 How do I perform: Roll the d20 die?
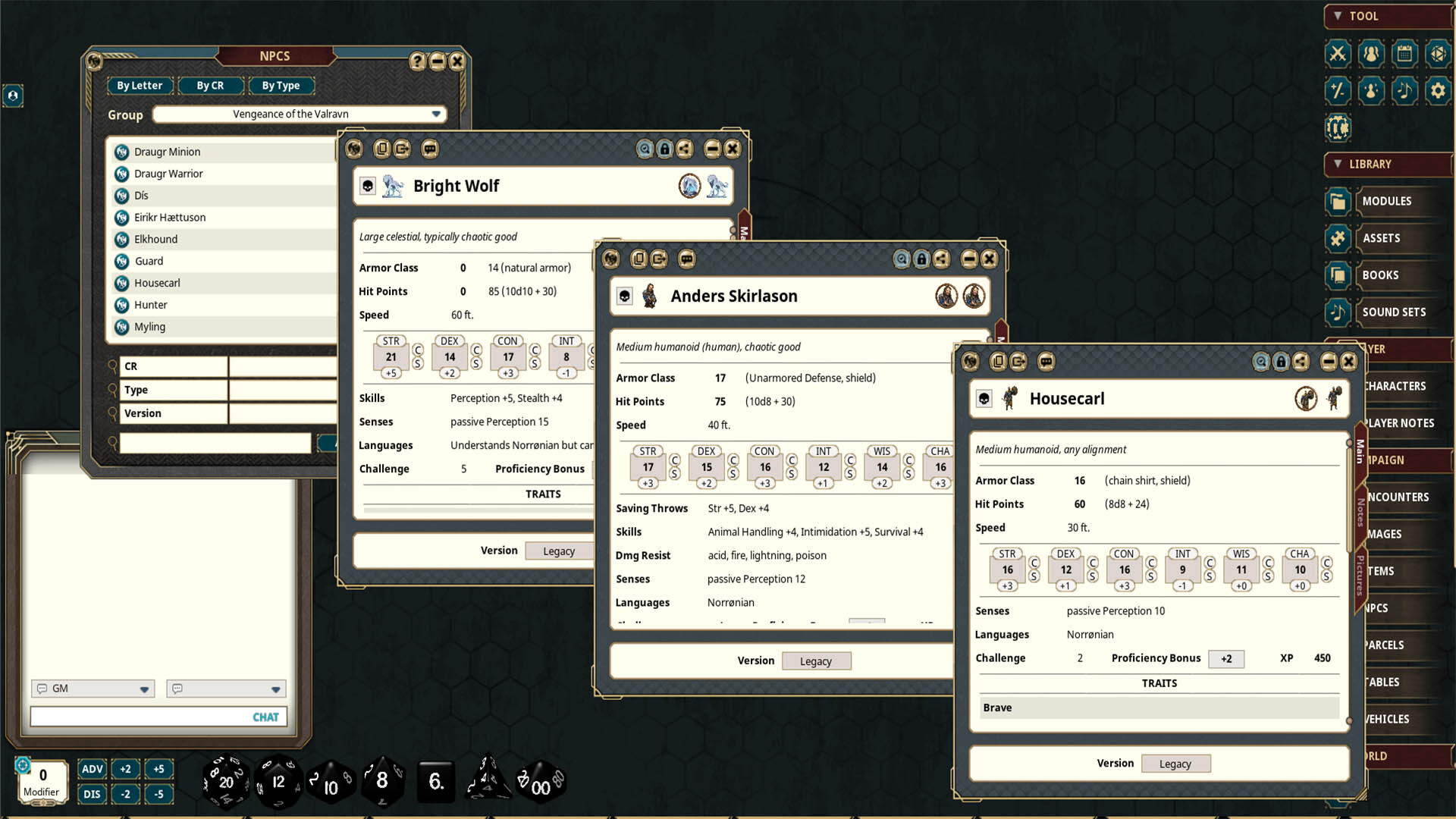226,781
